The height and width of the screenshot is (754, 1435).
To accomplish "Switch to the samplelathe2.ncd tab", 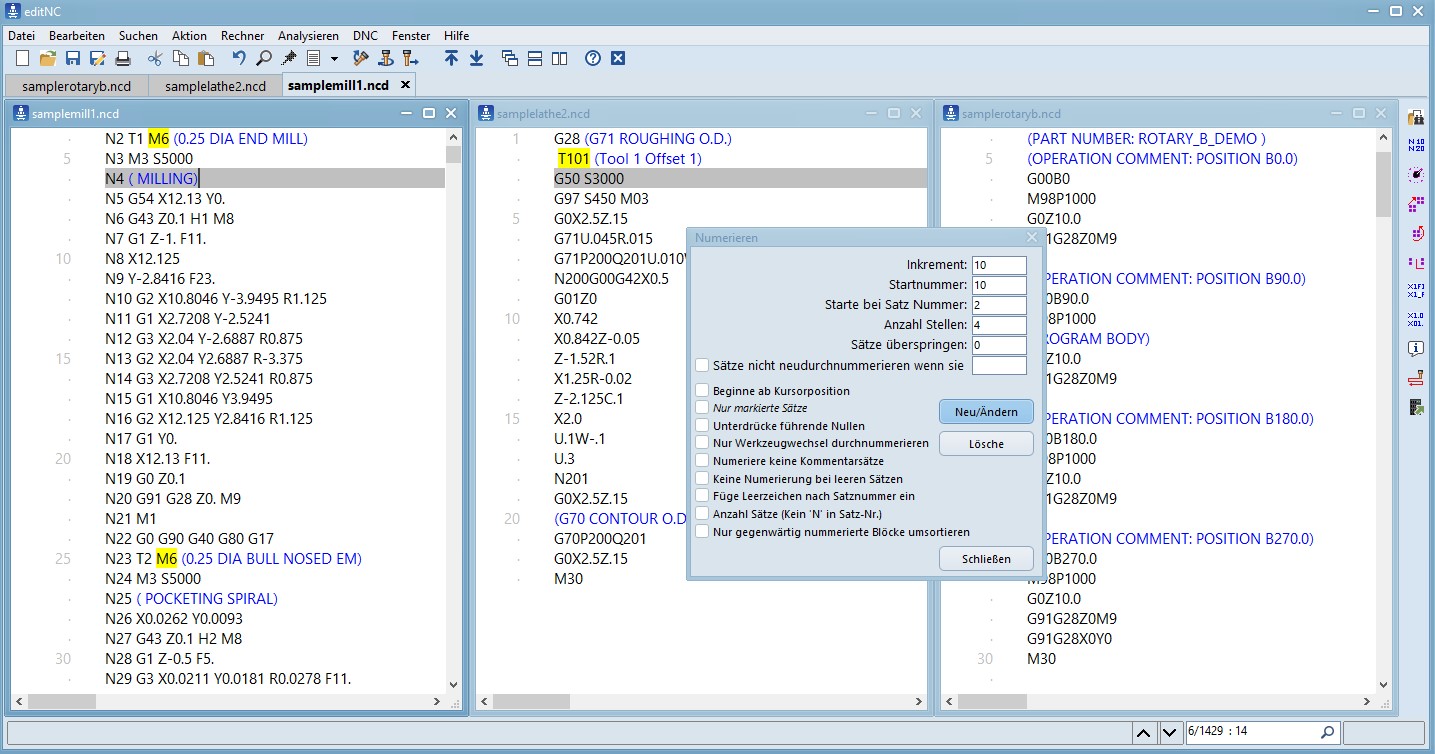I will (216, 86).
